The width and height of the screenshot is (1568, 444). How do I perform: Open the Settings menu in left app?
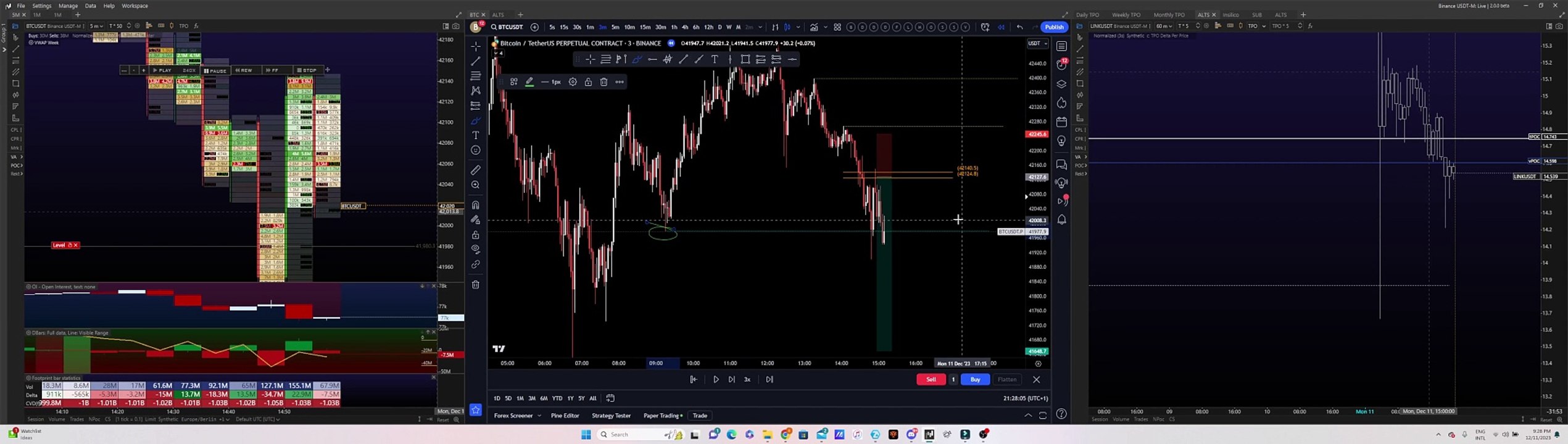click(x=41, y=6)
